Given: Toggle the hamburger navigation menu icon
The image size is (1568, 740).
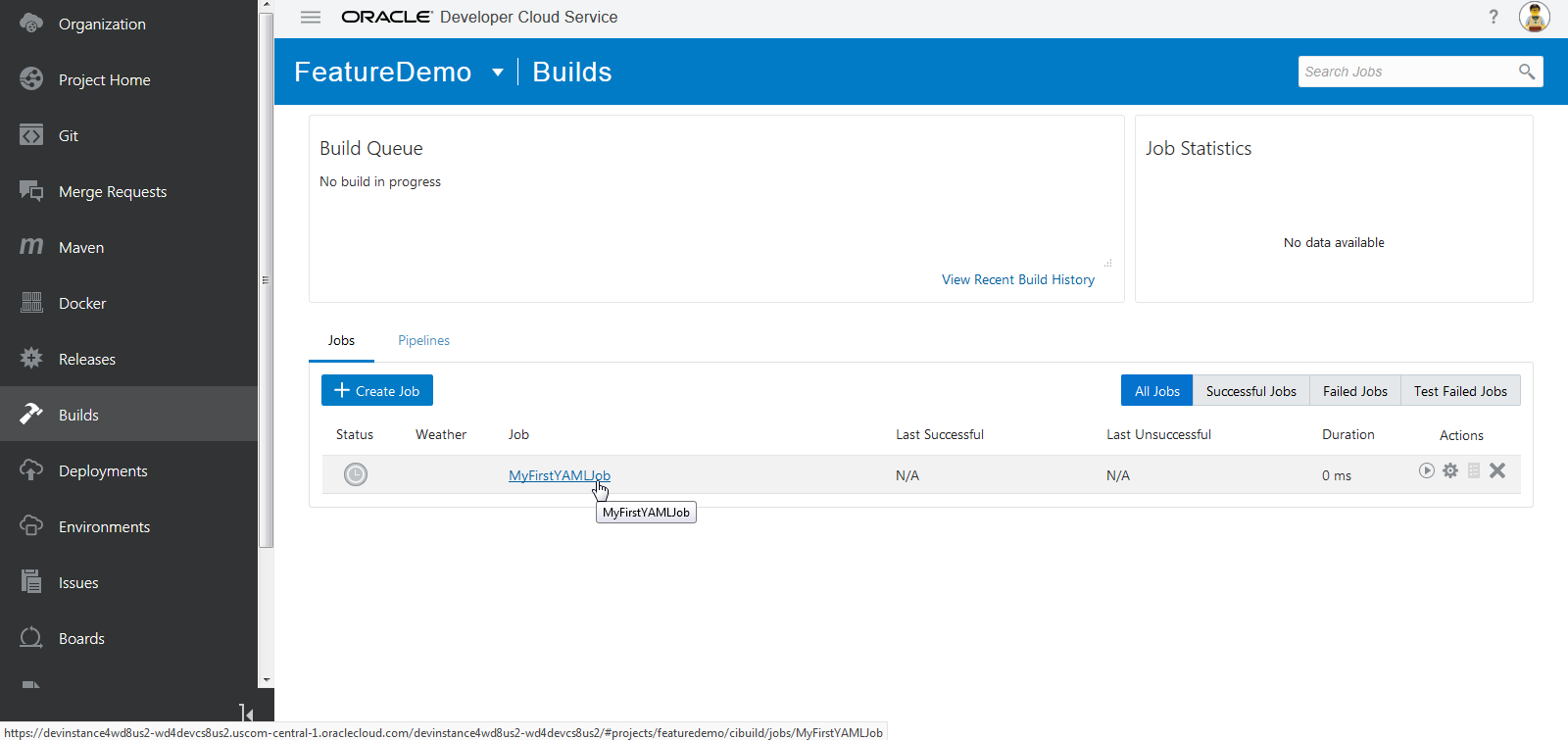Looking at the screenshot, I should 311,18.
